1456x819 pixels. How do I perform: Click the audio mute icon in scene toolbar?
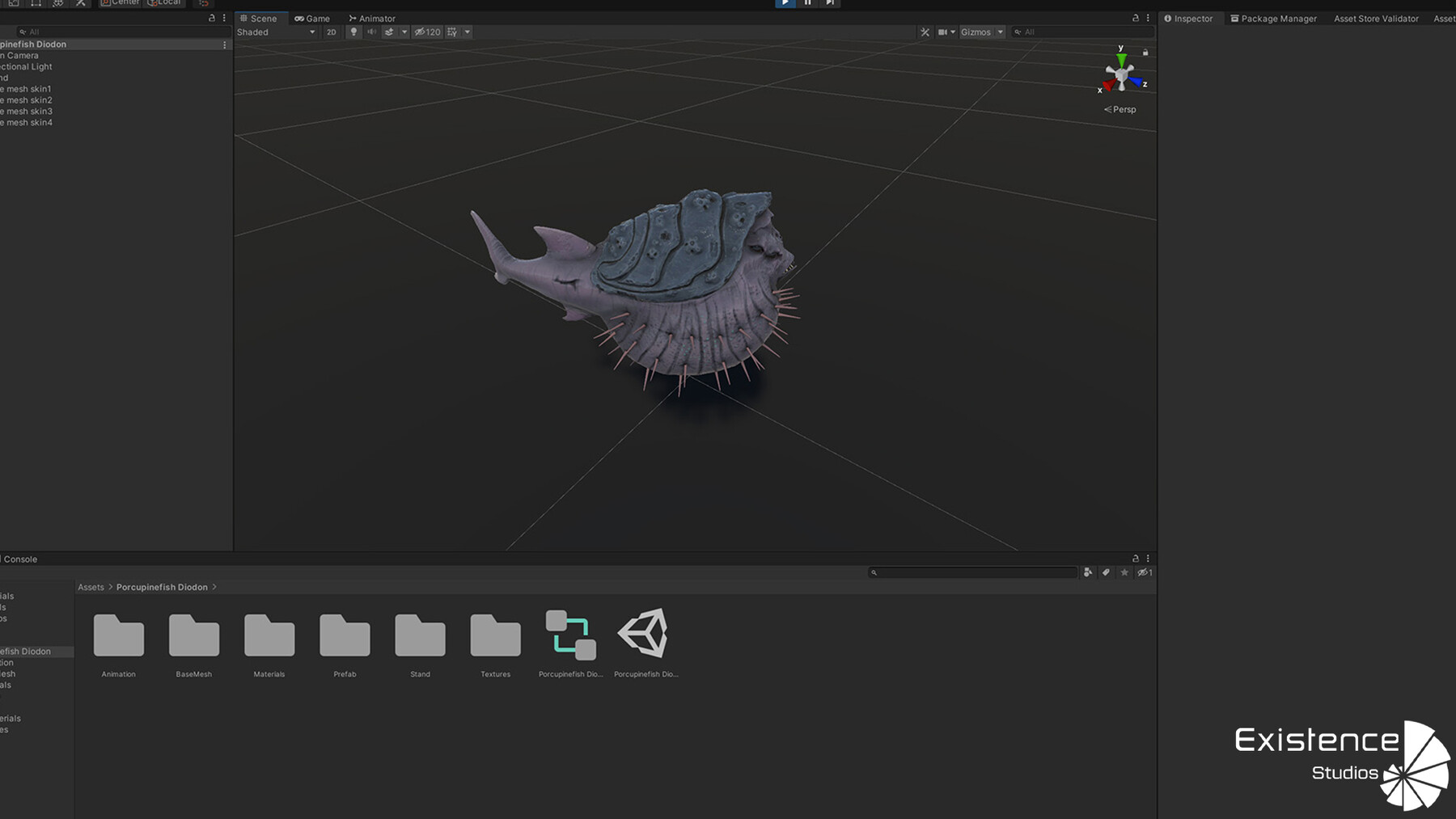click(x=371, y=32)
